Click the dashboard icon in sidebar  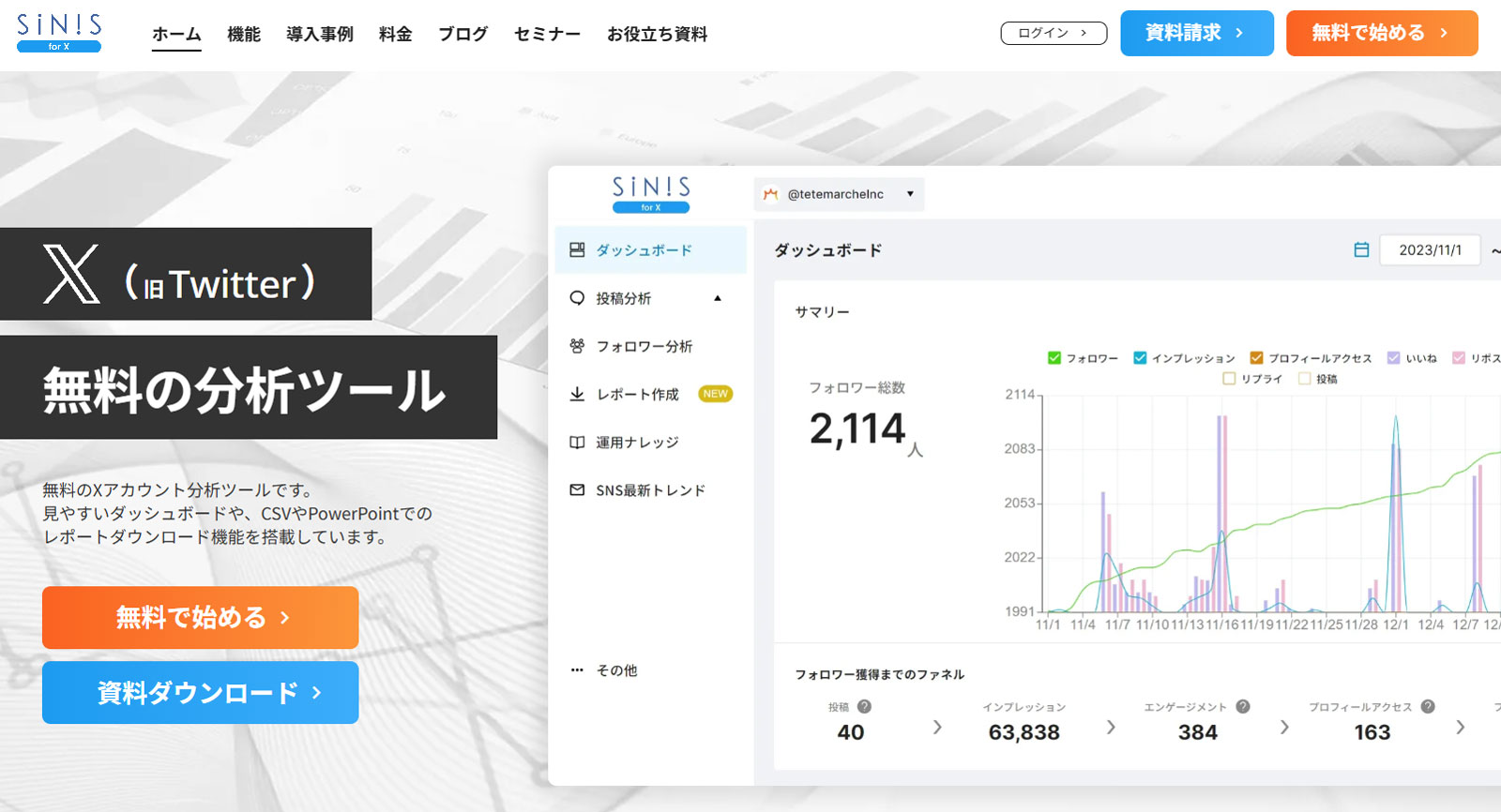tap(577, 250)
